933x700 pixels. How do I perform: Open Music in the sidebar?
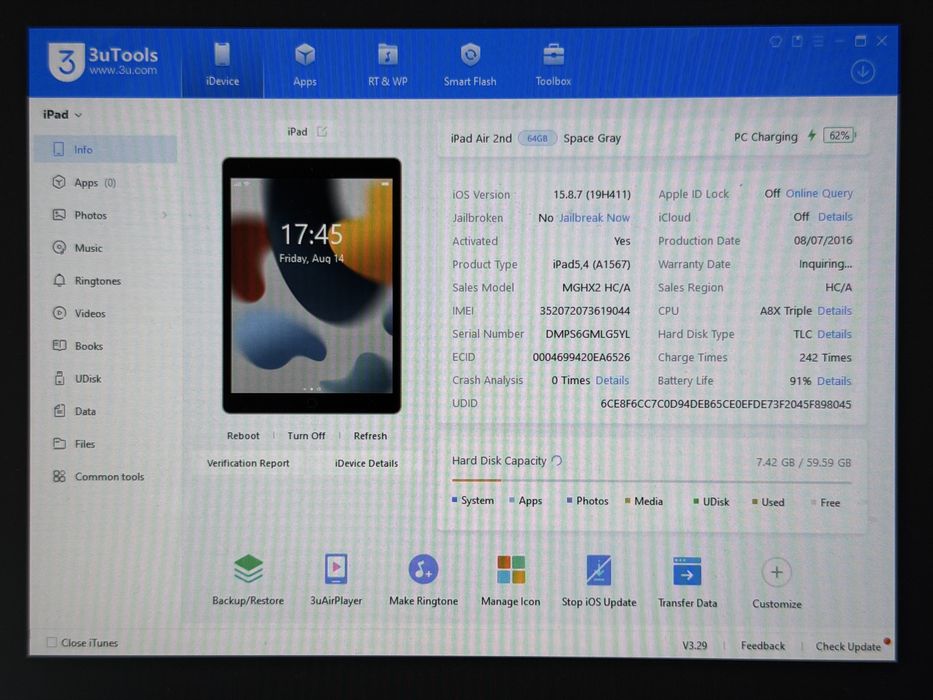point(105,248)
